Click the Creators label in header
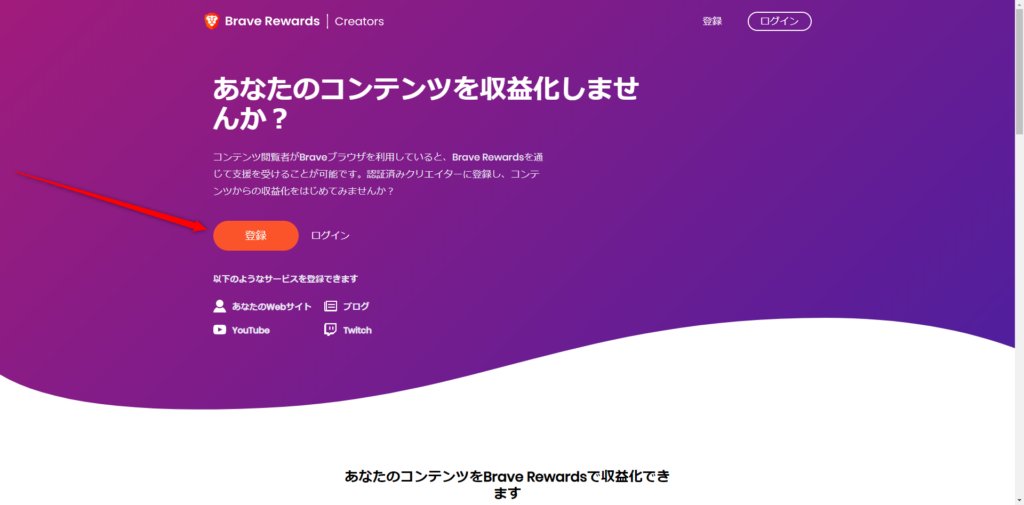Viewport: 1024px width, 505px height. pos(359,21)
